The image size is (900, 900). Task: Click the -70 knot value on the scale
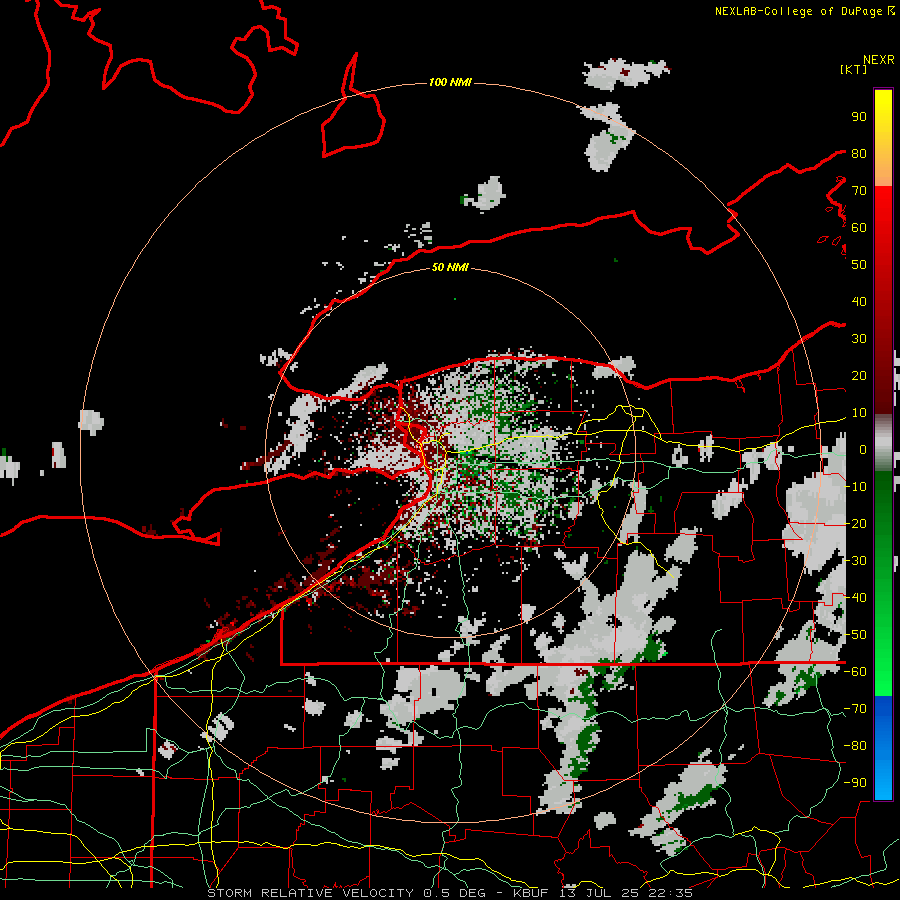(x=855, y=709)
